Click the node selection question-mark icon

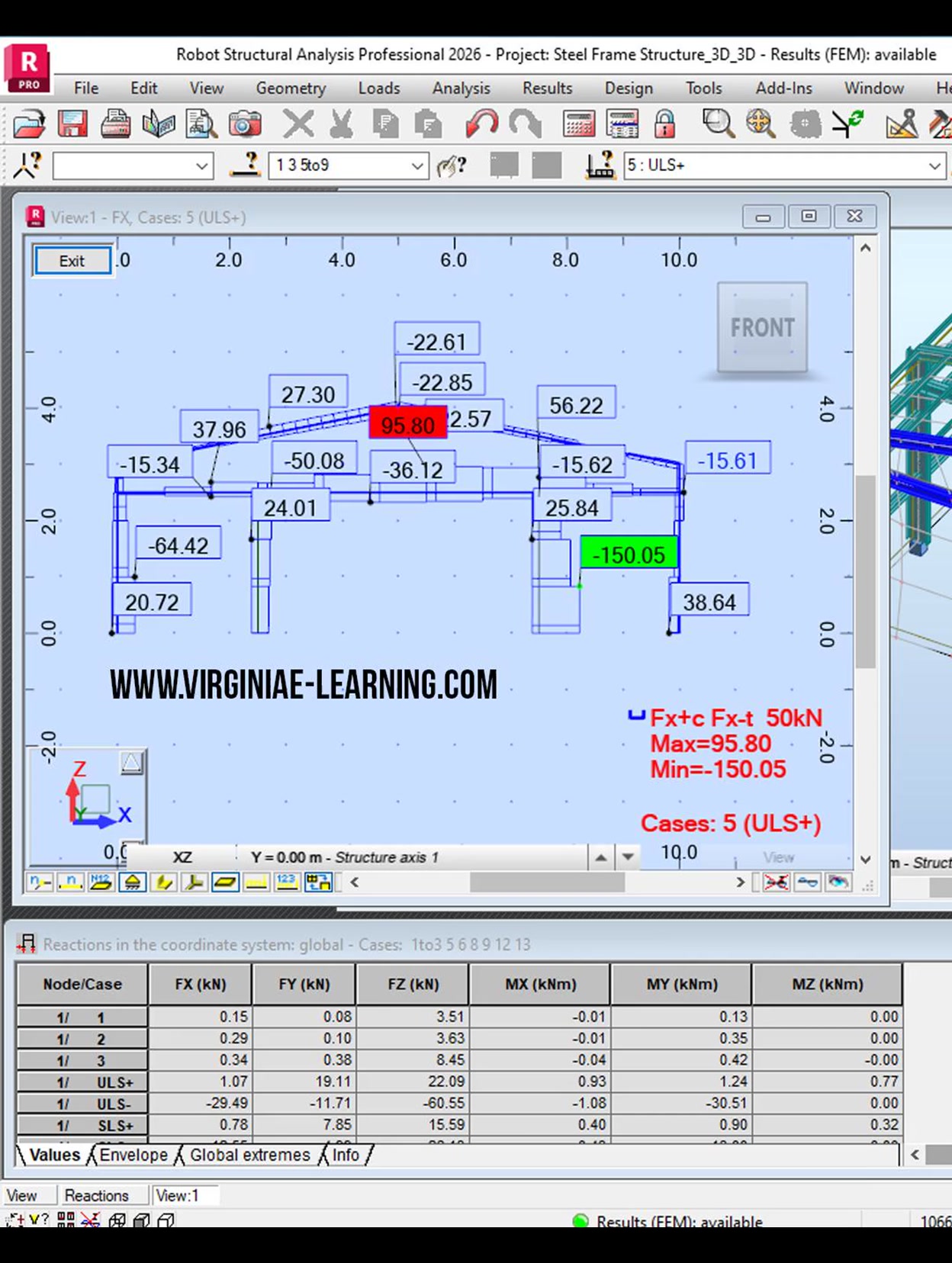(27, 165)
